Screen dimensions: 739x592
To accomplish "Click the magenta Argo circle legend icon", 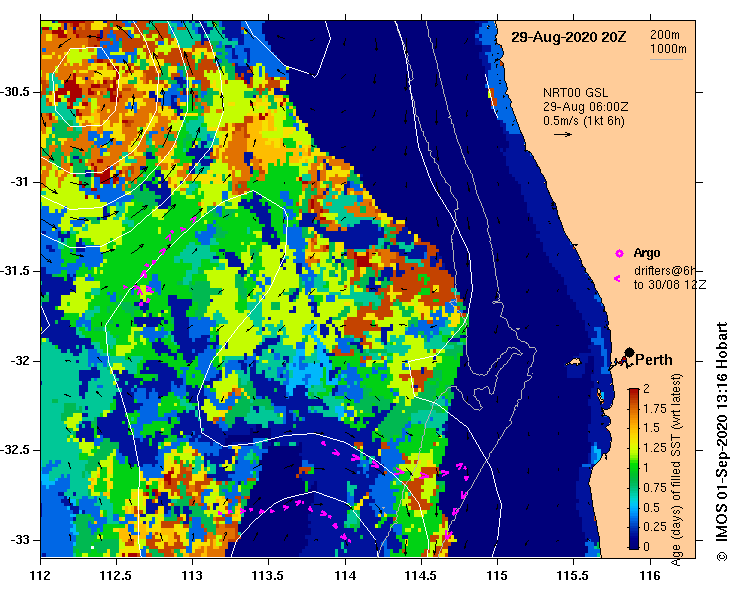I will click(x=619, y=254).
